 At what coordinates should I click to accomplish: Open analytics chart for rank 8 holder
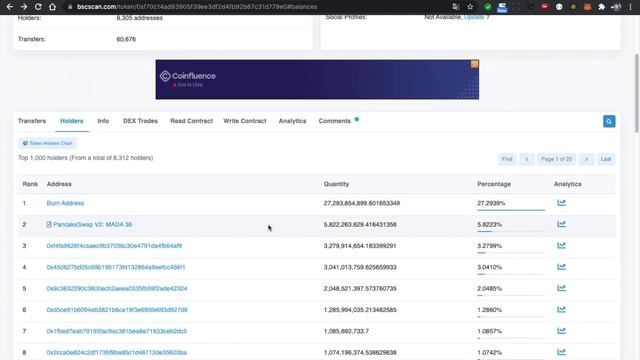tap(562, 352)
